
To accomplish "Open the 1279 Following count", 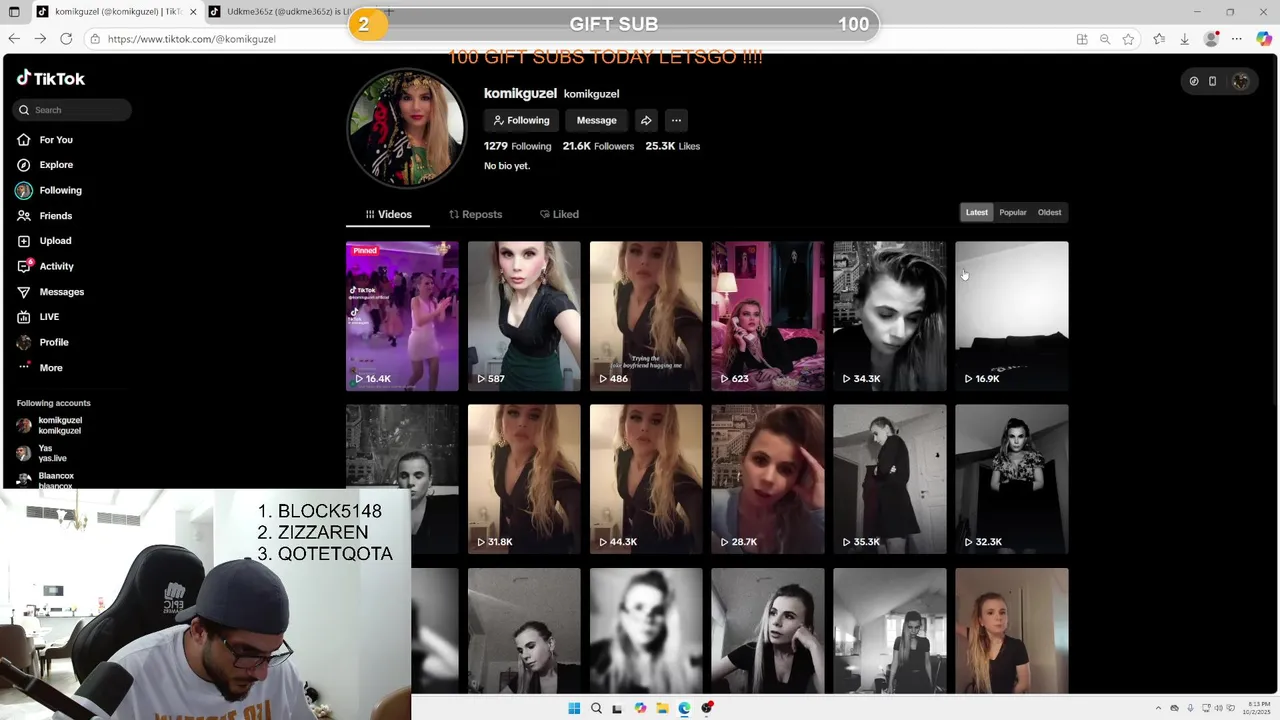I will pyautogui.click(x=517, y=146).
